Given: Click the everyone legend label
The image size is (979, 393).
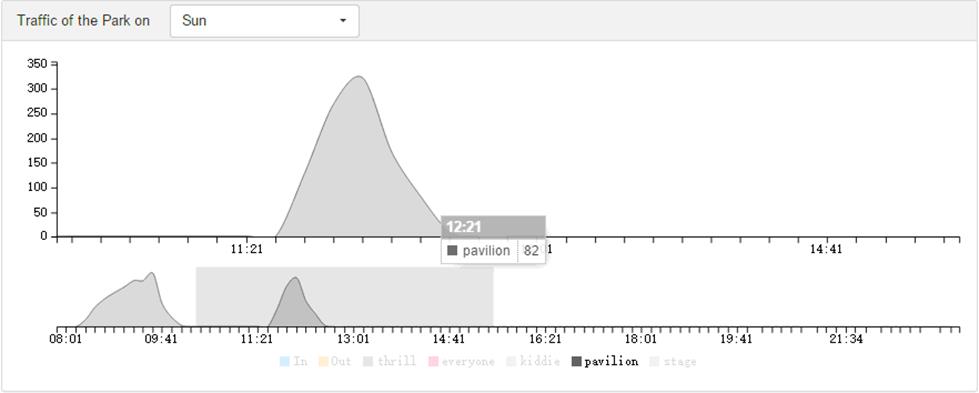Looking at the screenshot, I should click(468, 361).
